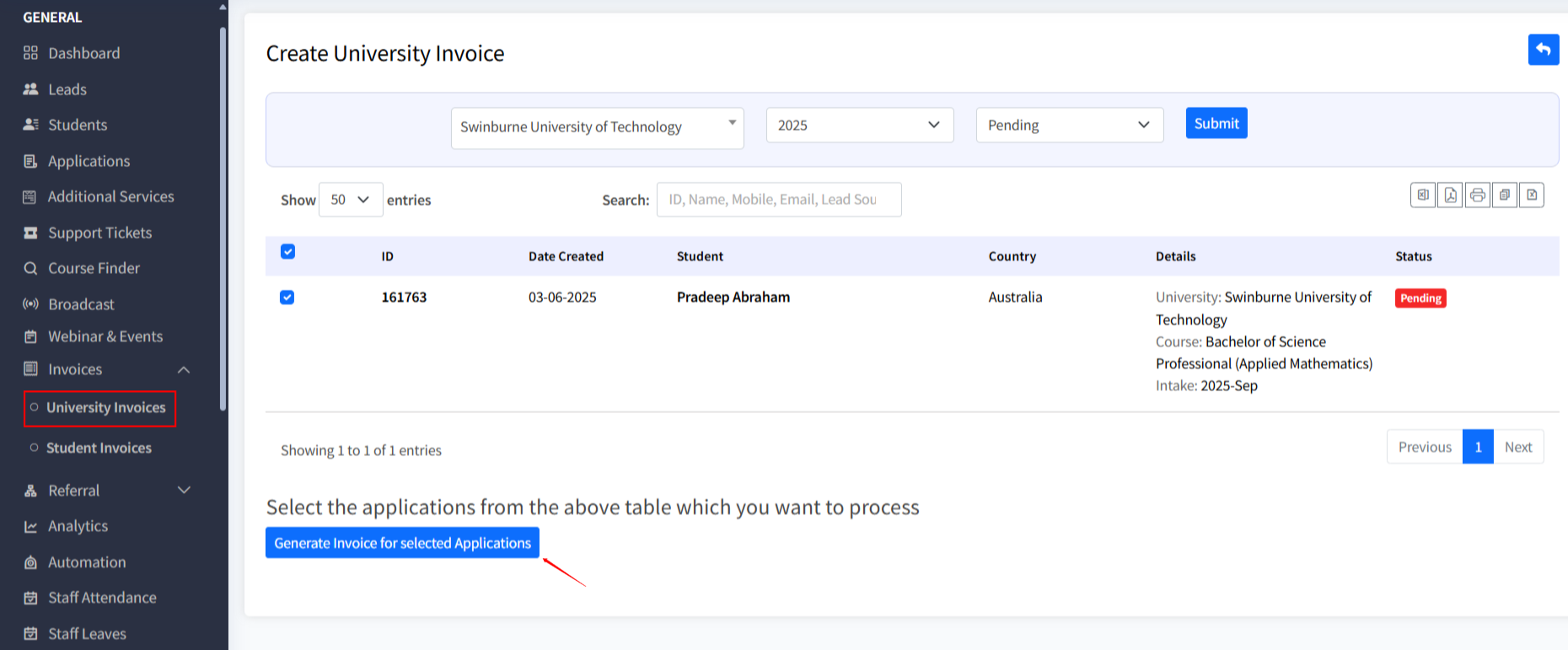Open the Swinburne University selection dropdown
The image size is (1568, 650).
[597, 127]
